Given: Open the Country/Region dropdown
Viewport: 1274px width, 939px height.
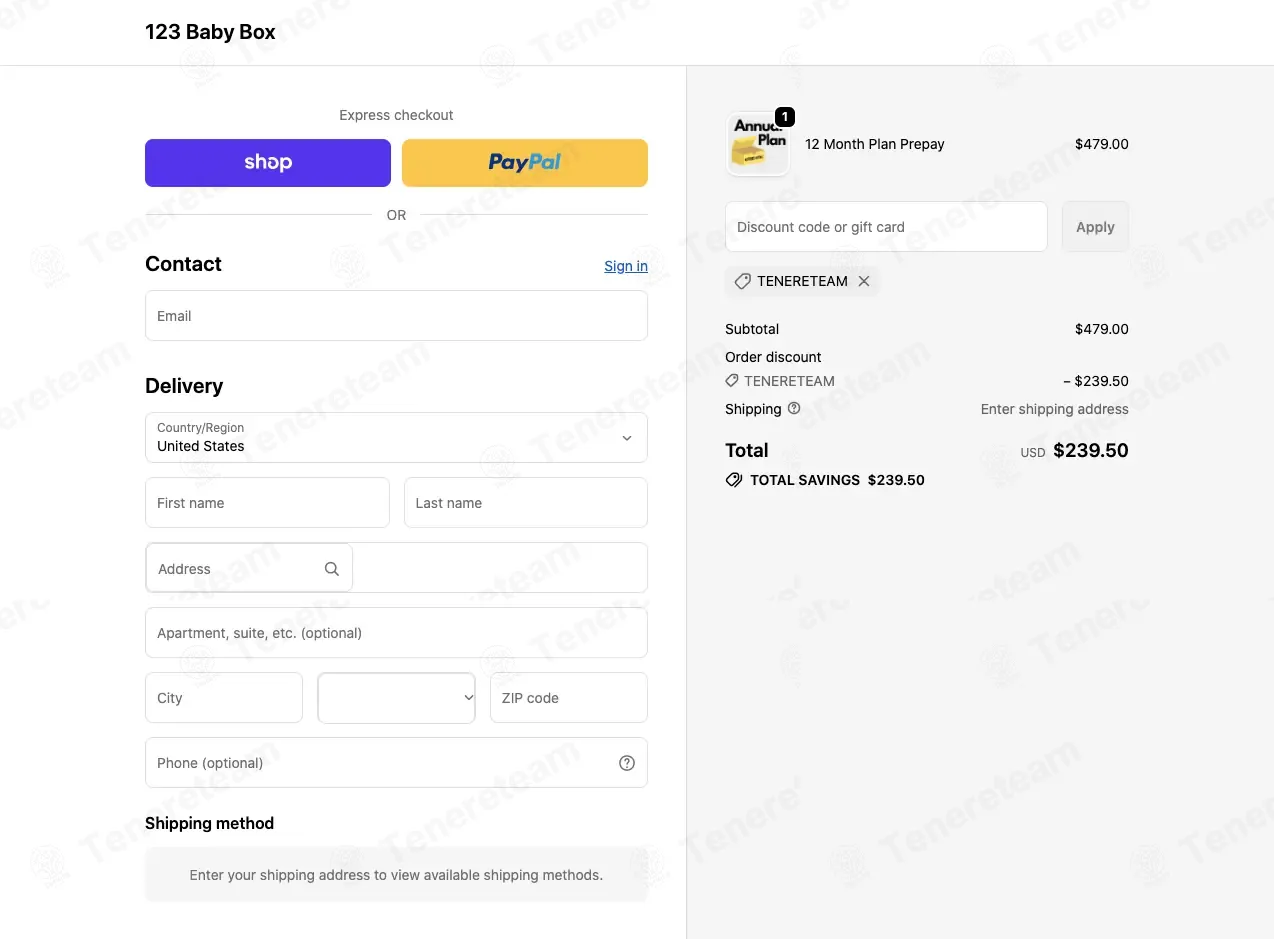Looking at the screenshot, I should pos(396,438).
